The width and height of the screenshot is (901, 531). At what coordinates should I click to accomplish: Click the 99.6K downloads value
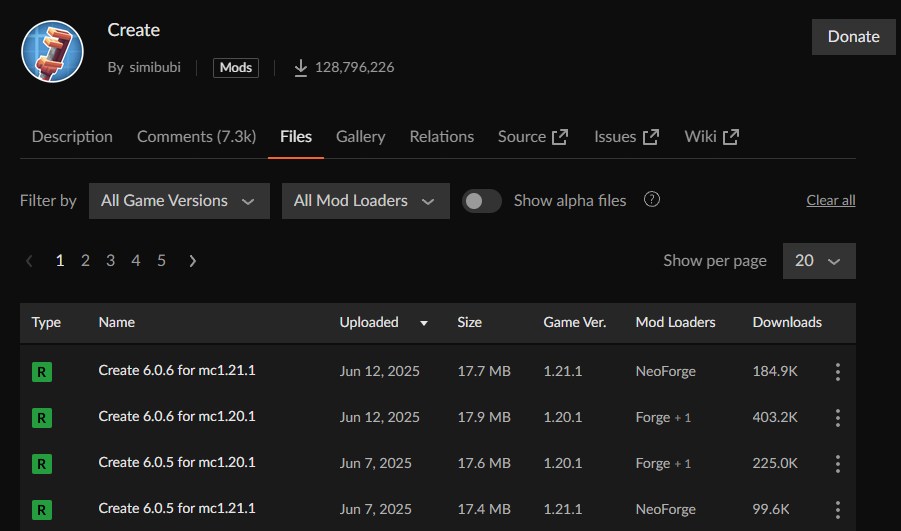click(771, 509)
